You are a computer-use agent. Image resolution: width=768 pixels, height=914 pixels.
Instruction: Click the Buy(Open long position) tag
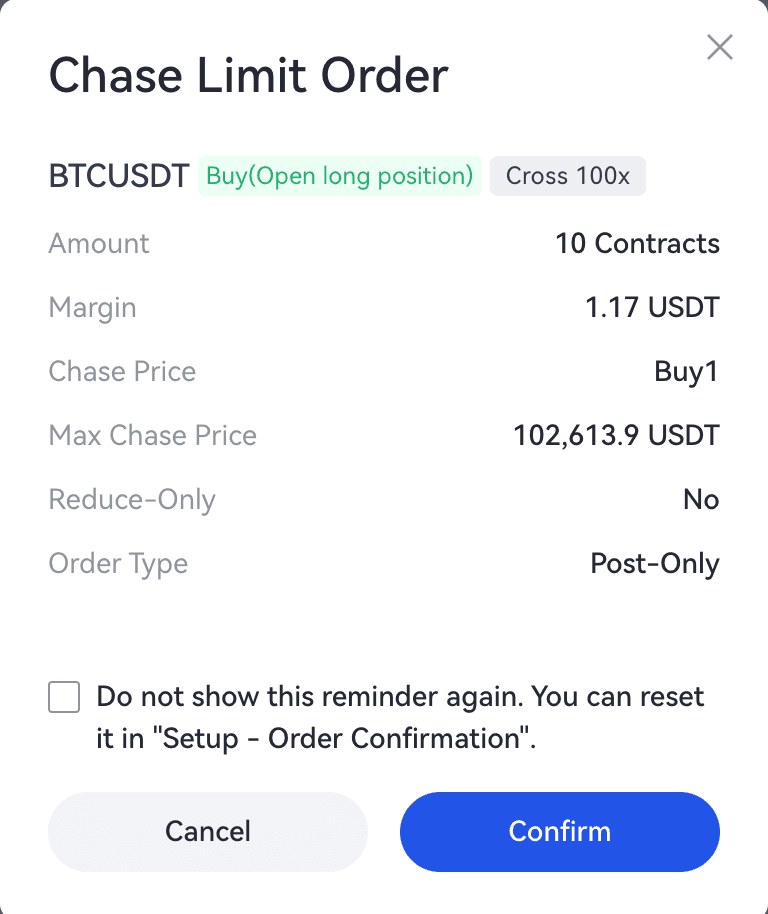coord(339,176)
